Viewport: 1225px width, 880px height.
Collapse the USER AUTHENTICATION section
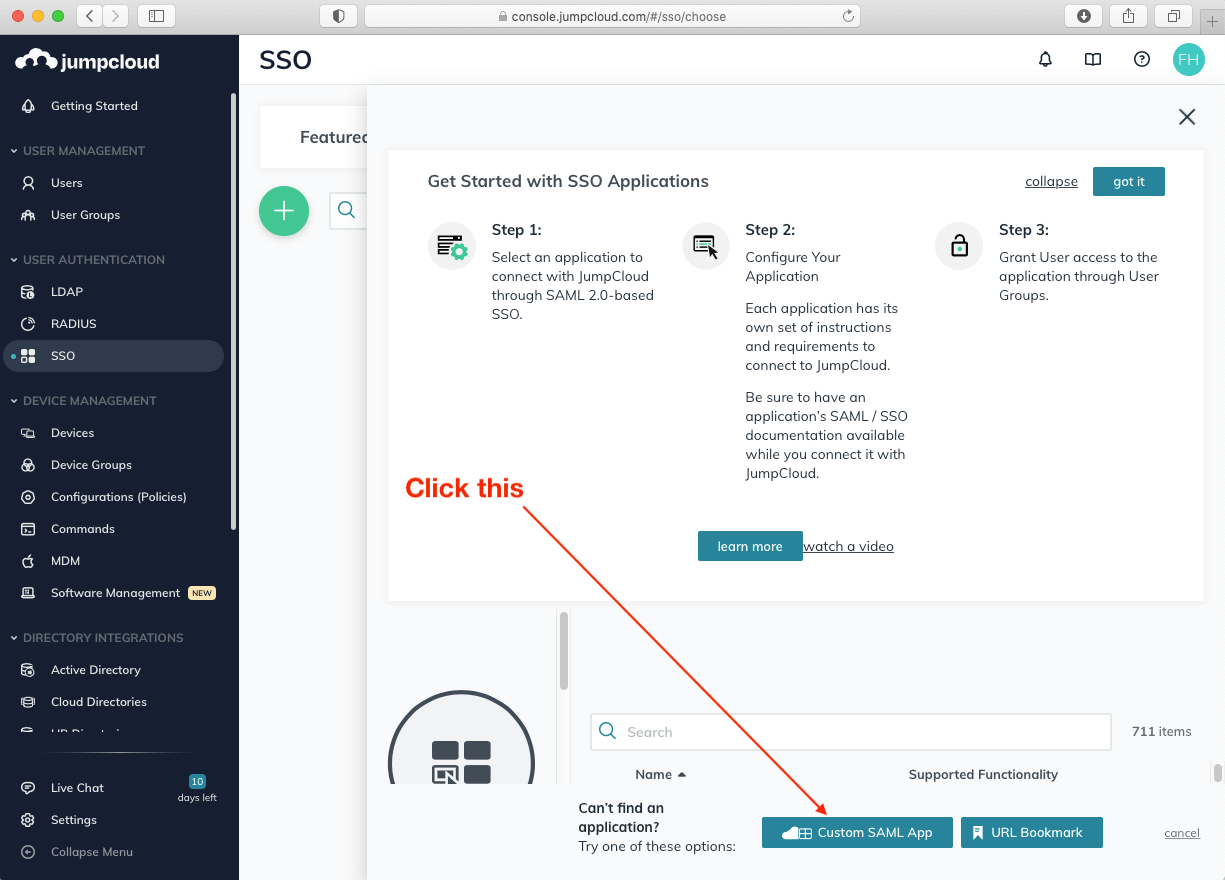(14, 260)
